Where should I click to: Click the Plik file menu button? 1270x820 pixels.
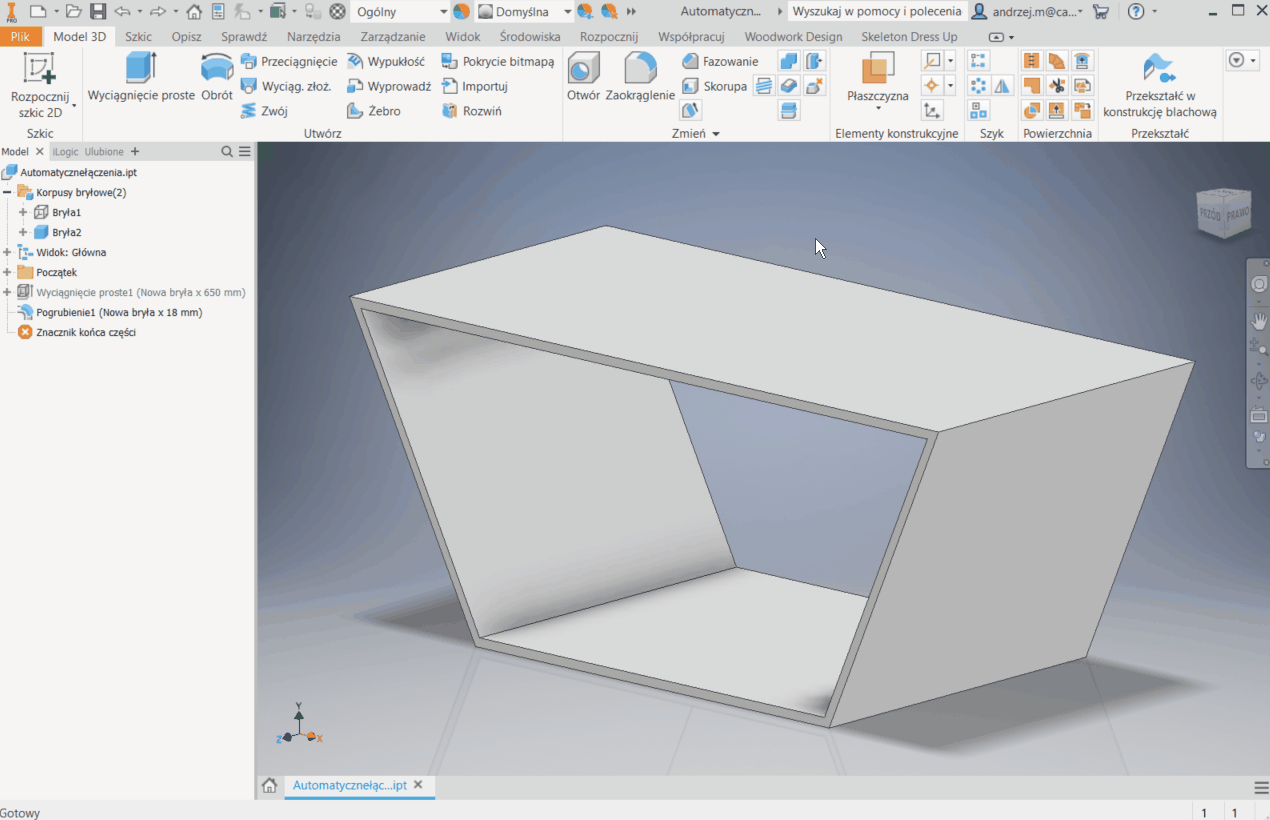20,37
